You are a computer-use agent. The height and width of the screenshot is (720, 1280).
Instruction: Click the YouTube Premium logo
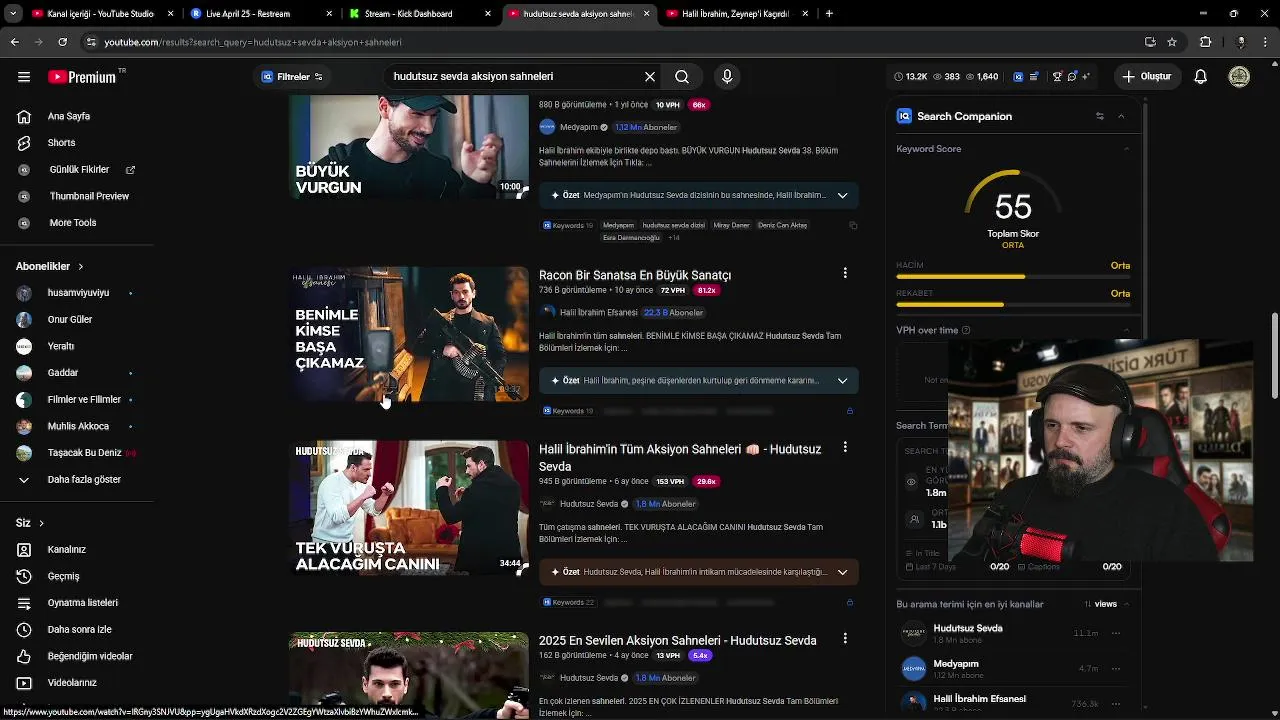tap(82, 77)
